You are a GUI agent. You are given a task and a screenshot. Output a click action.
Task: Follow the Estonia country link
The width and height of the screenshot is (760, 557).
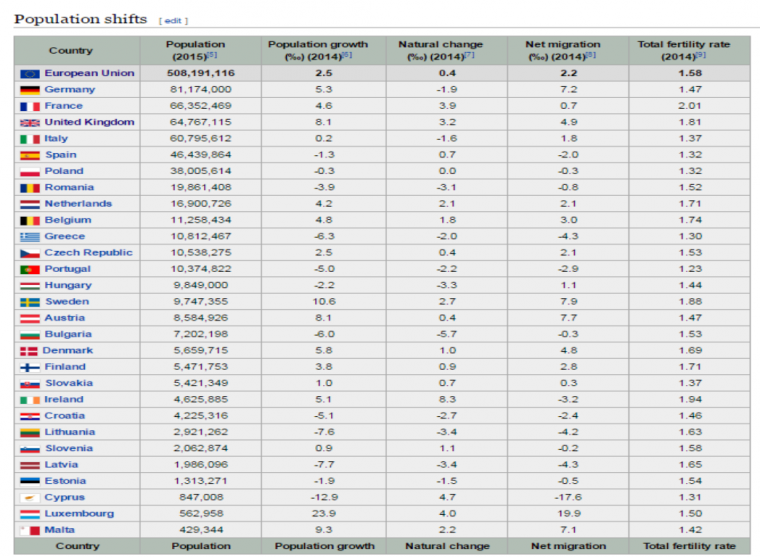65,481
